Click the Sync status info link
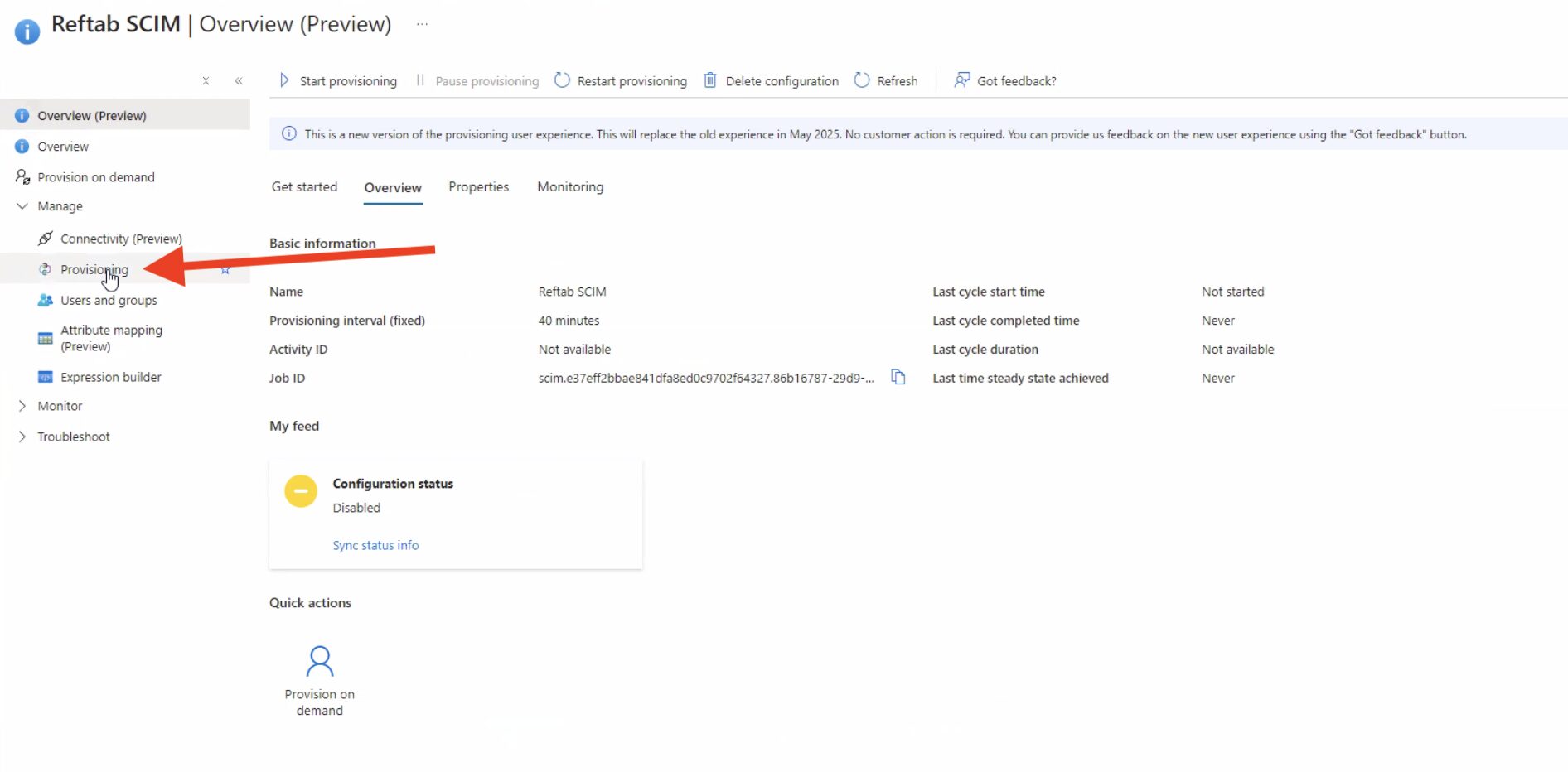This screenshot has width=1568, height=772. 375,545
